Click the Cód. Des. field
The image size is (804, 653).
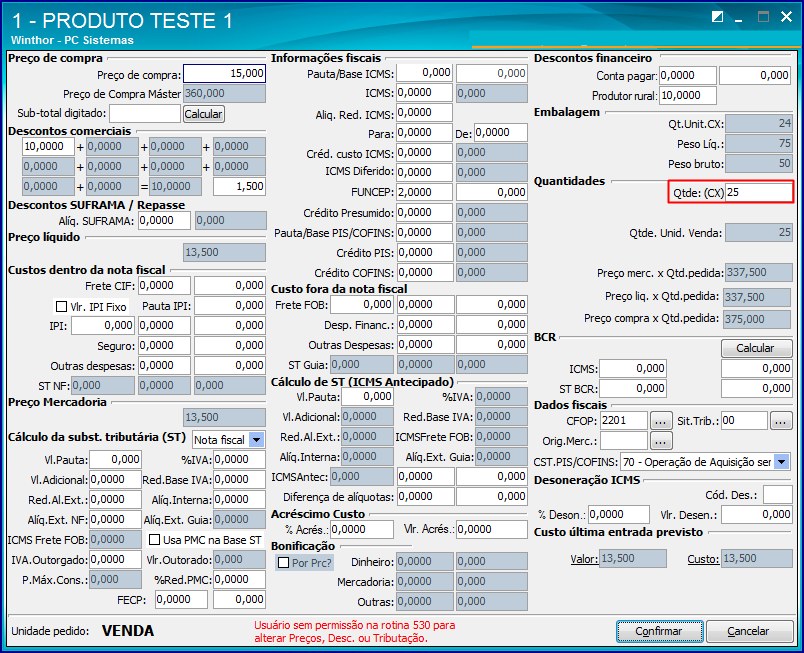(777, 495)
